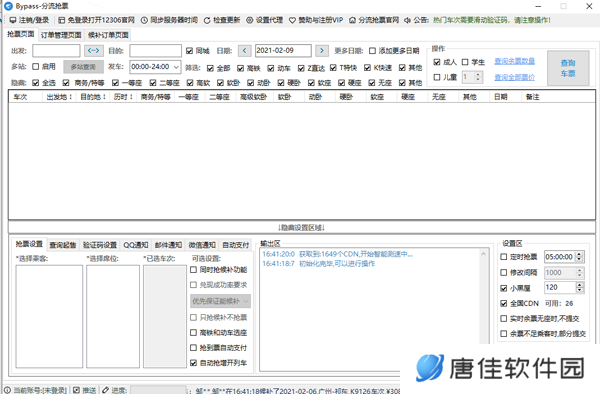
Task: Switch to 订单管理页面 tab
Action: [61, 35]
